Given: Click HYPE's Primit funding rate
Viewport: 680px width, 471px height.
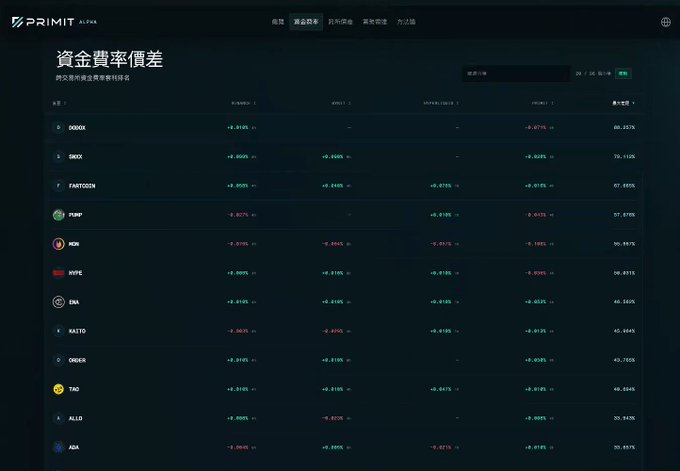Looking at the screenshot, I should pyautogui.click(x=536, y=273).
